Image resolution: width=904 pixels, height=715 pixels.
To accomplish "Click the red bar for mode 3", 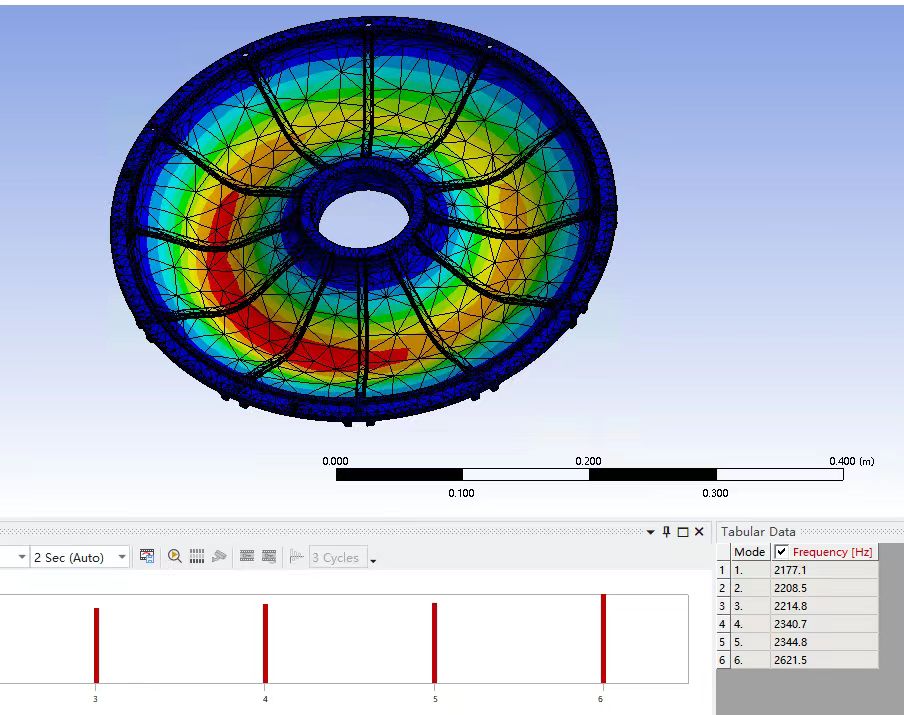I will 96,645.
